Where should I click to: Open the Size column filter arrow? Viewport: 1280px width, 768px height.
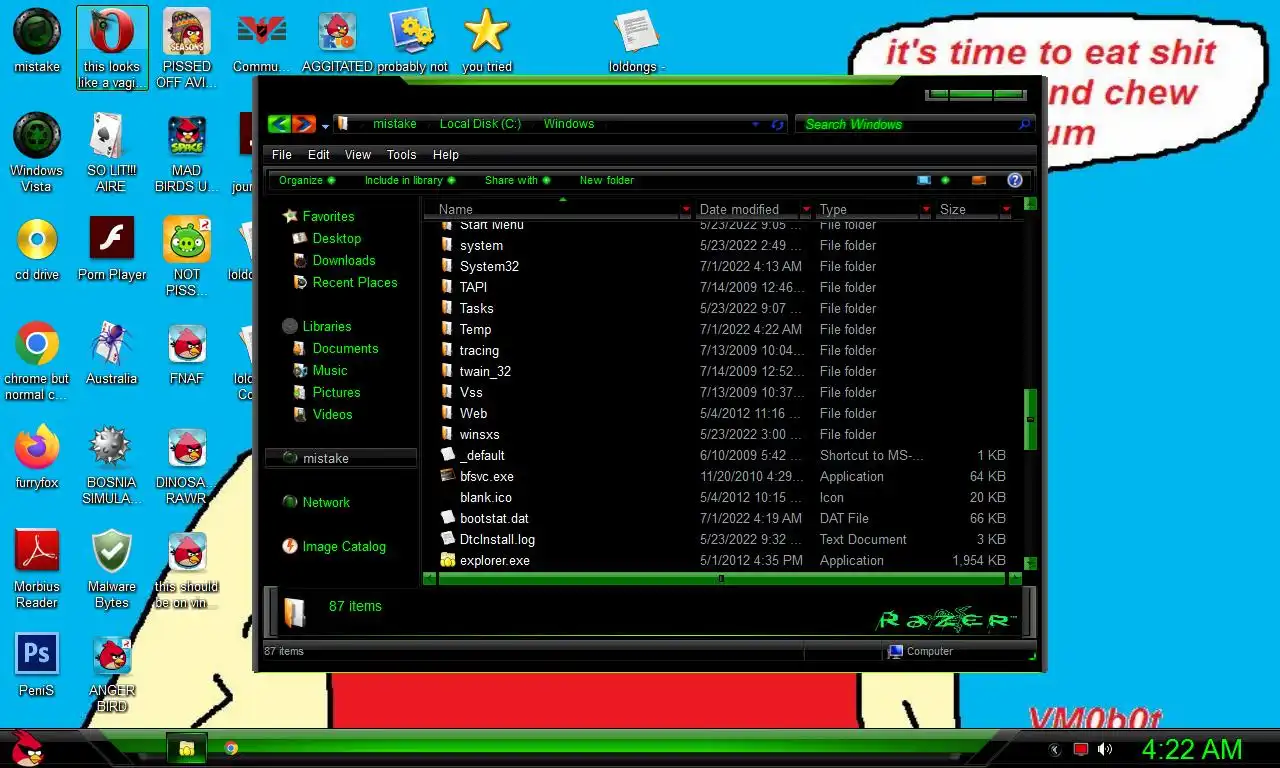click(x=1006, y=210)
